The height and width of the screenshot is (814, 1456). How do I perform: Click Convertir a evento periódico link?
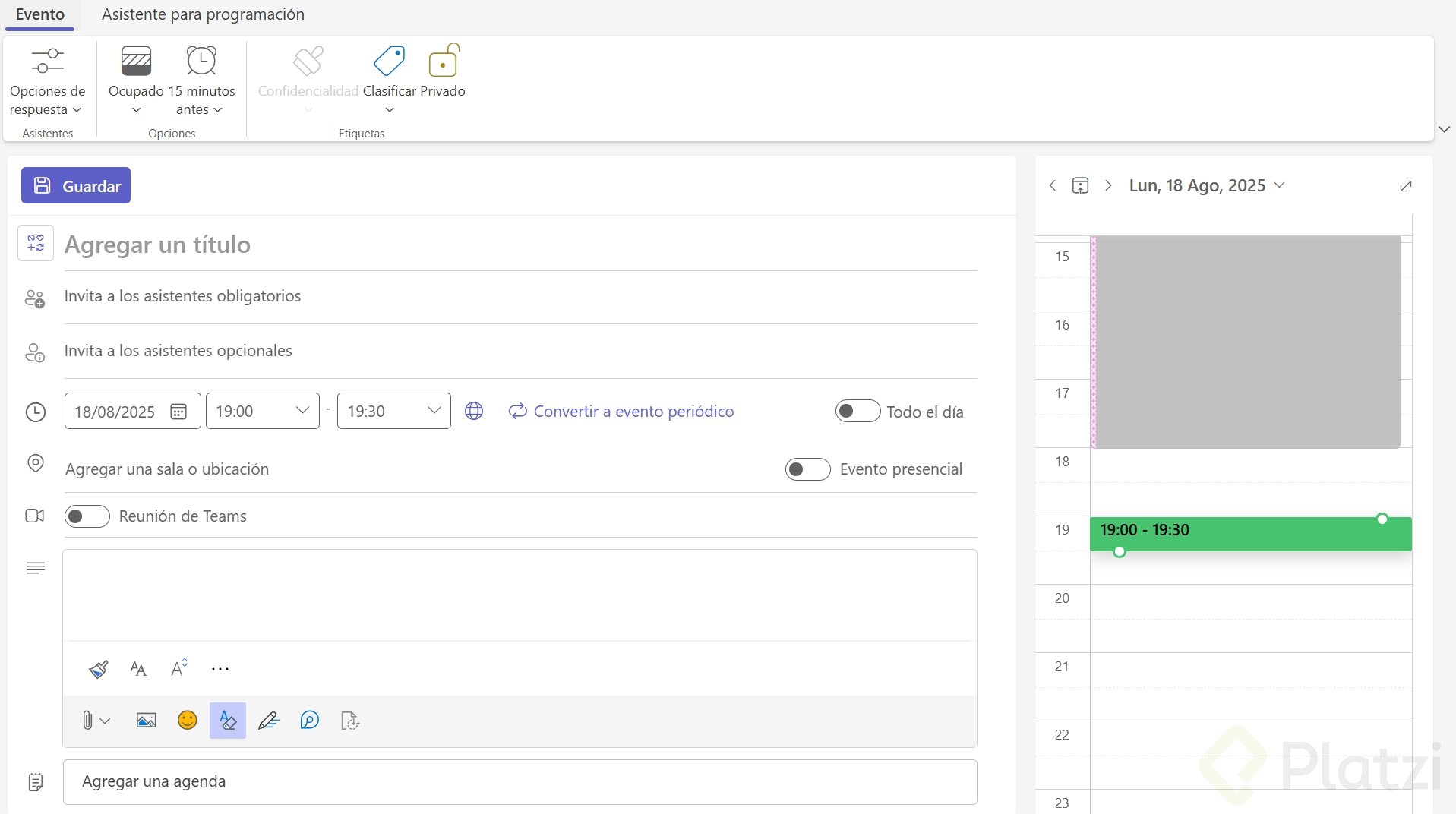621,411
